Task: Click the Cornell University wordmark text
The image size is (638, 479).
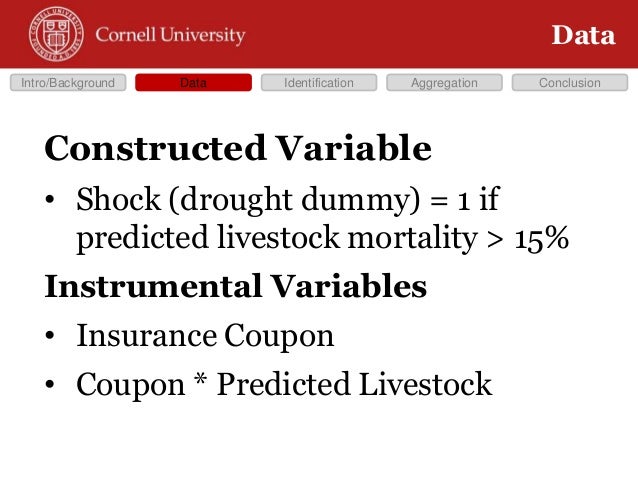Action: pyautogui.click(x=170, y=35)
